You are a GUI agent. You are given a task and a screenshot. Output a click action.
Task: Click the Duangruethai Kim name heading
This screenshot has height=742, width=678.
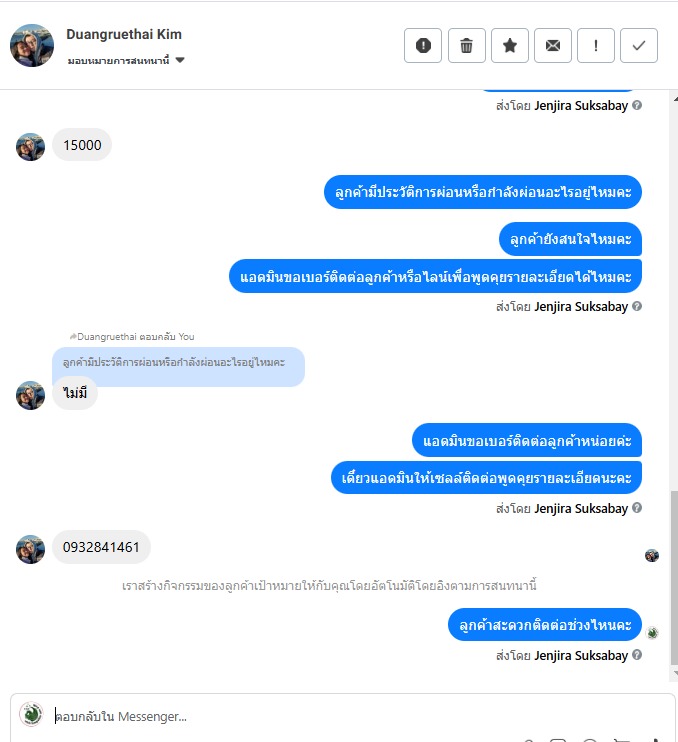pos(124,34)
